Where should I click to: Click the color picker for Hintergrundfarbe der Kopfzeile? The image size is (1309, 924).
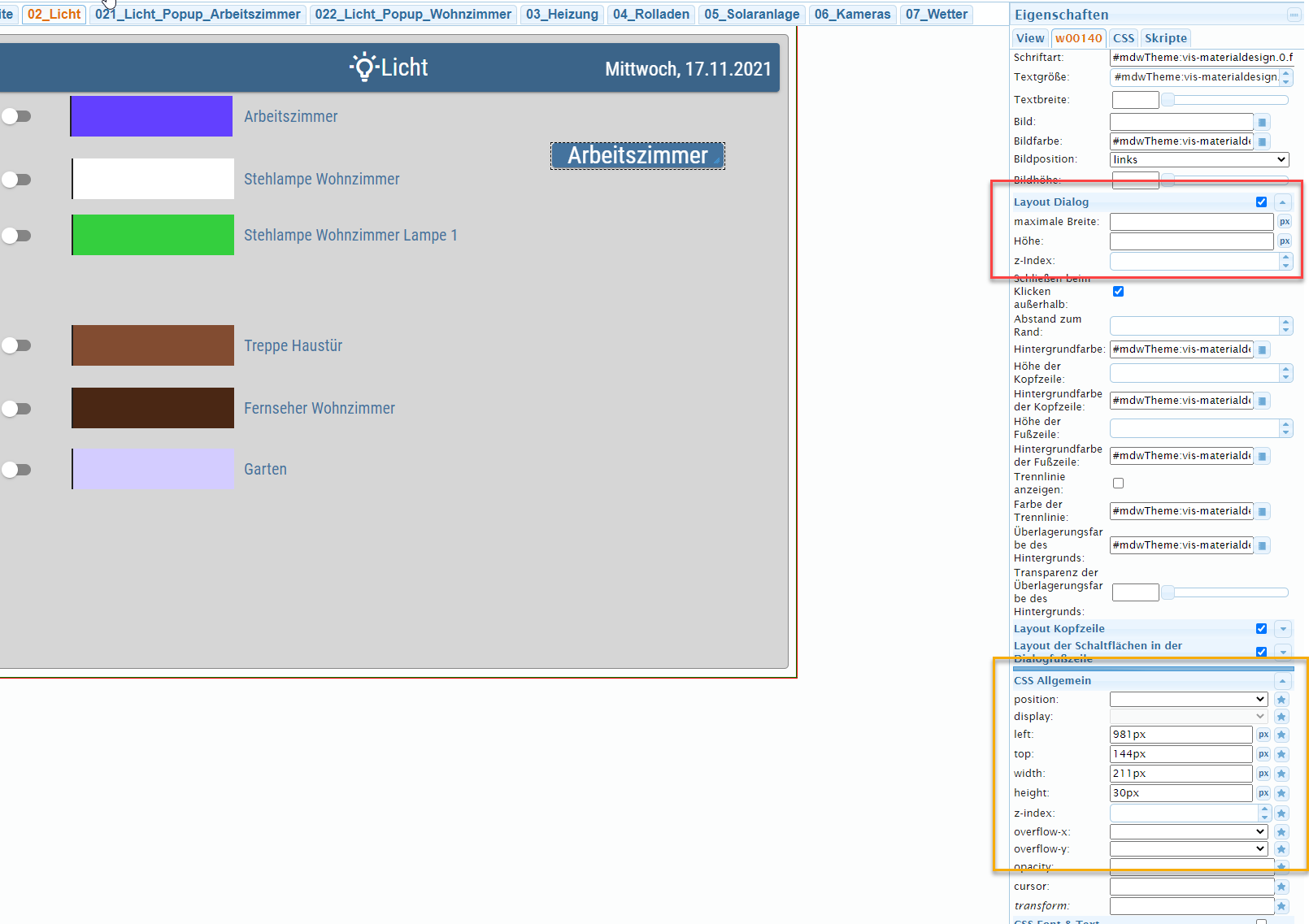[x=1262, y=401]
